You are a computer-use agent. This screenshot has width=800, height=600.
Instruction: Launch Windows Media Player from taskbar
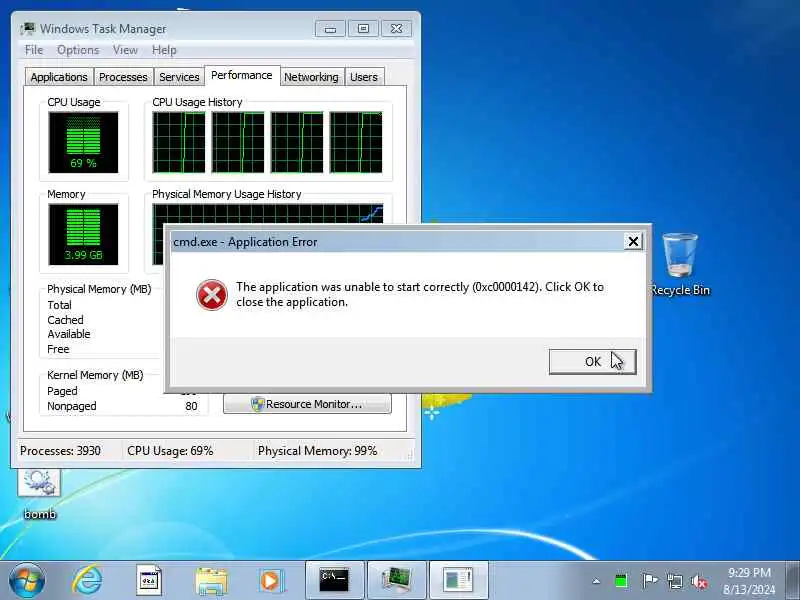(271, 581)
